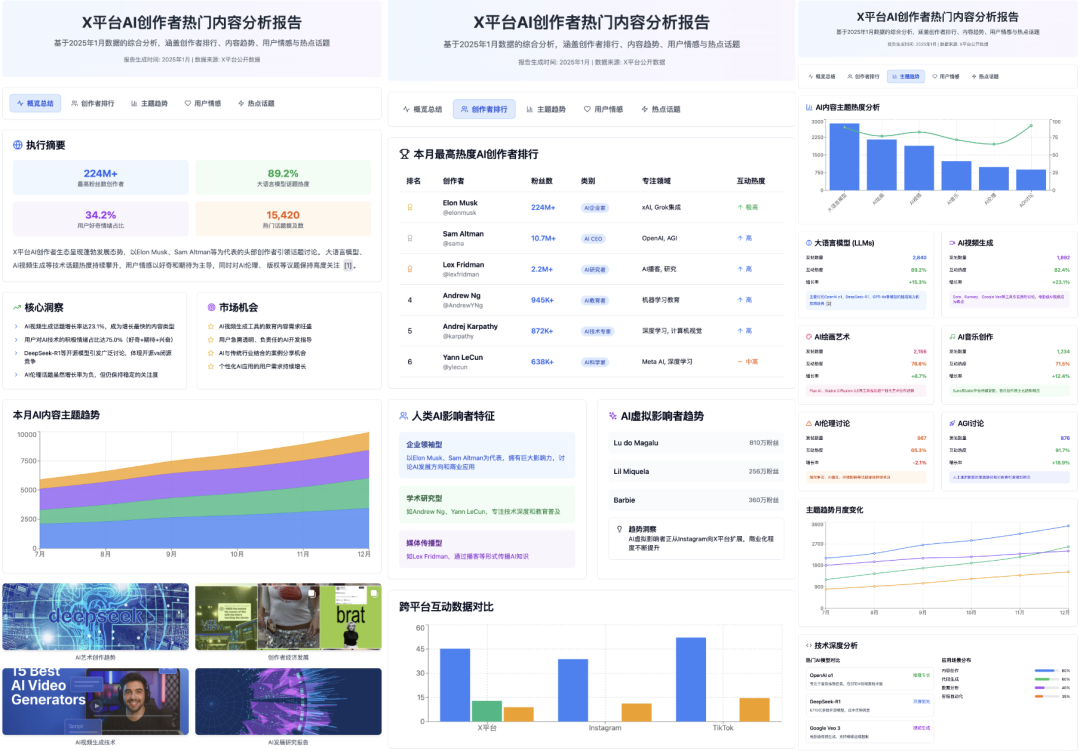Click the chevron beside the AI伦理话题 insight
This screenshot has height=751, width=1080.
coord(16,375)
